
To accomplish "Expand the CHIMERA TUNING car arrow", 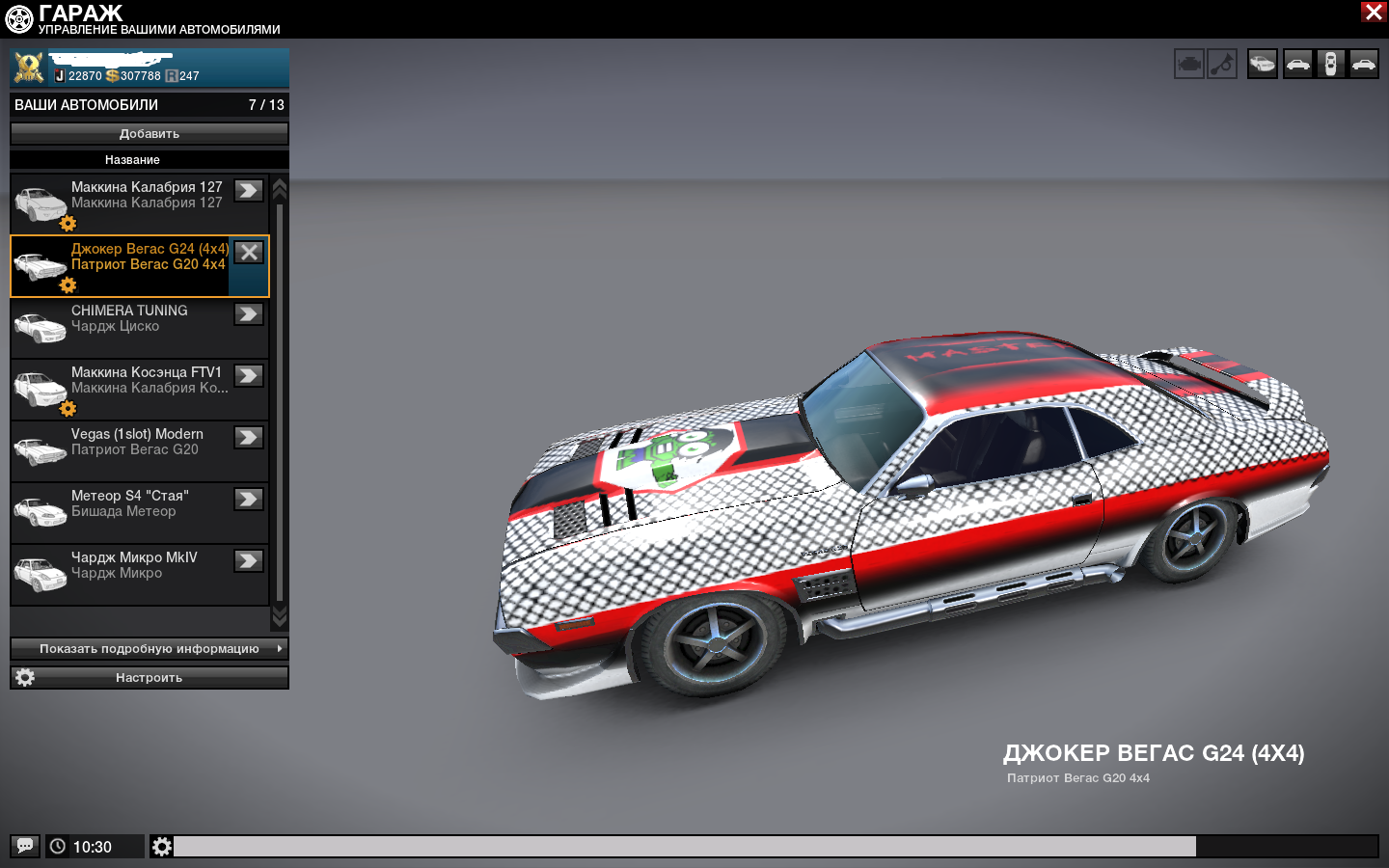I will coord(249,314).
